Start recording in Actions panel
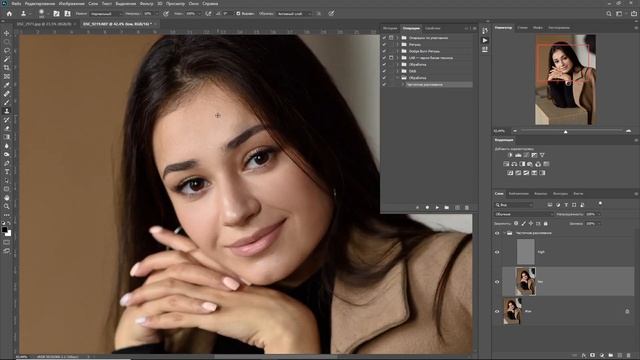 (427, 207)
